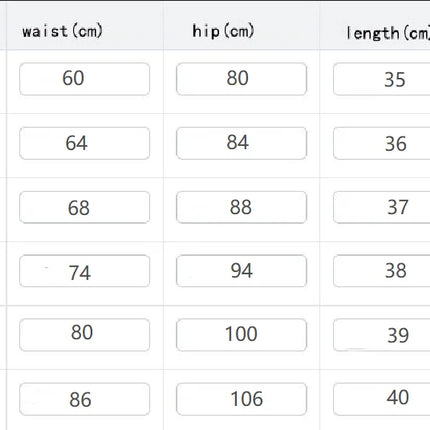Focus the waist field showing 74

pos(85,271)
